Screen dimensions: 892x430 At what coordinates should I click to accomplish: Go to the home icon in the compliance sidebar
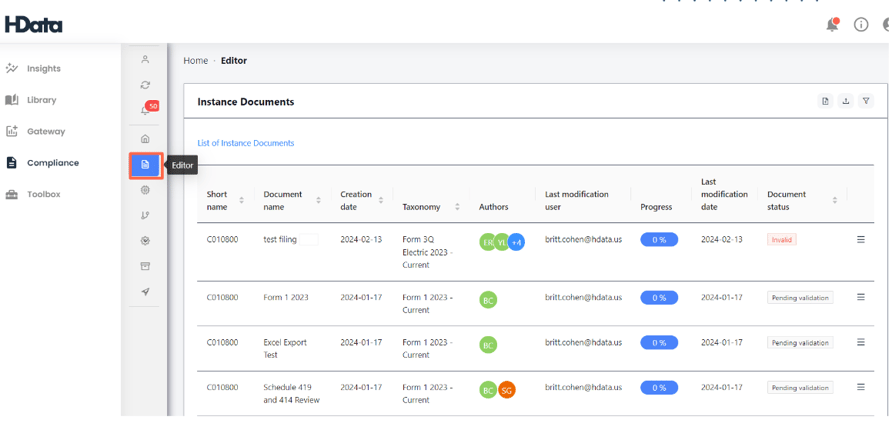[x=145, y=139]
